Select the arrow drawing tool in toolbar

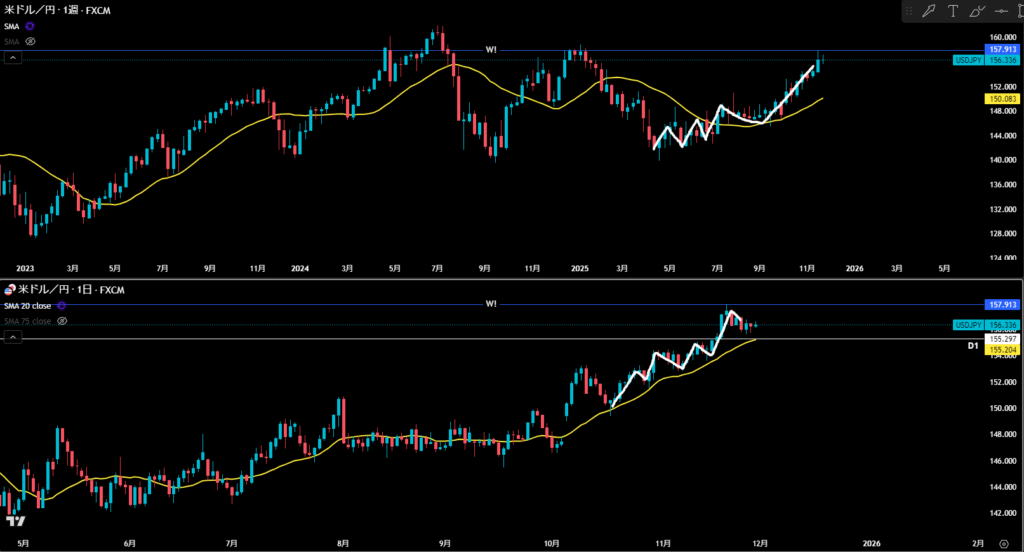[x=929, y=11]
